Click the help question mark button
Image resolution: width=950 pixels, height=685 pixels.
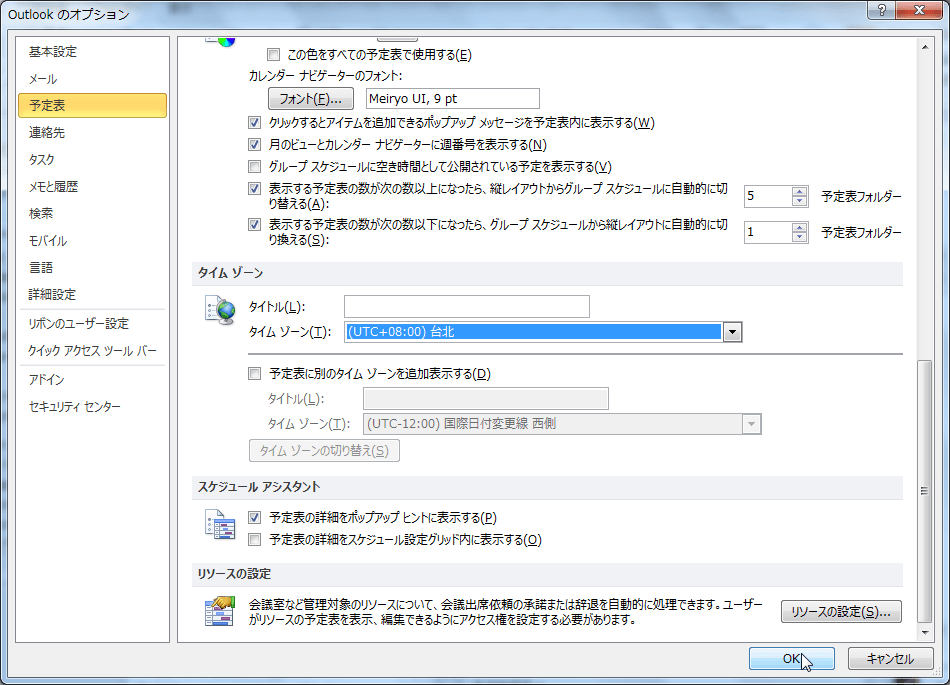point(881,10)
